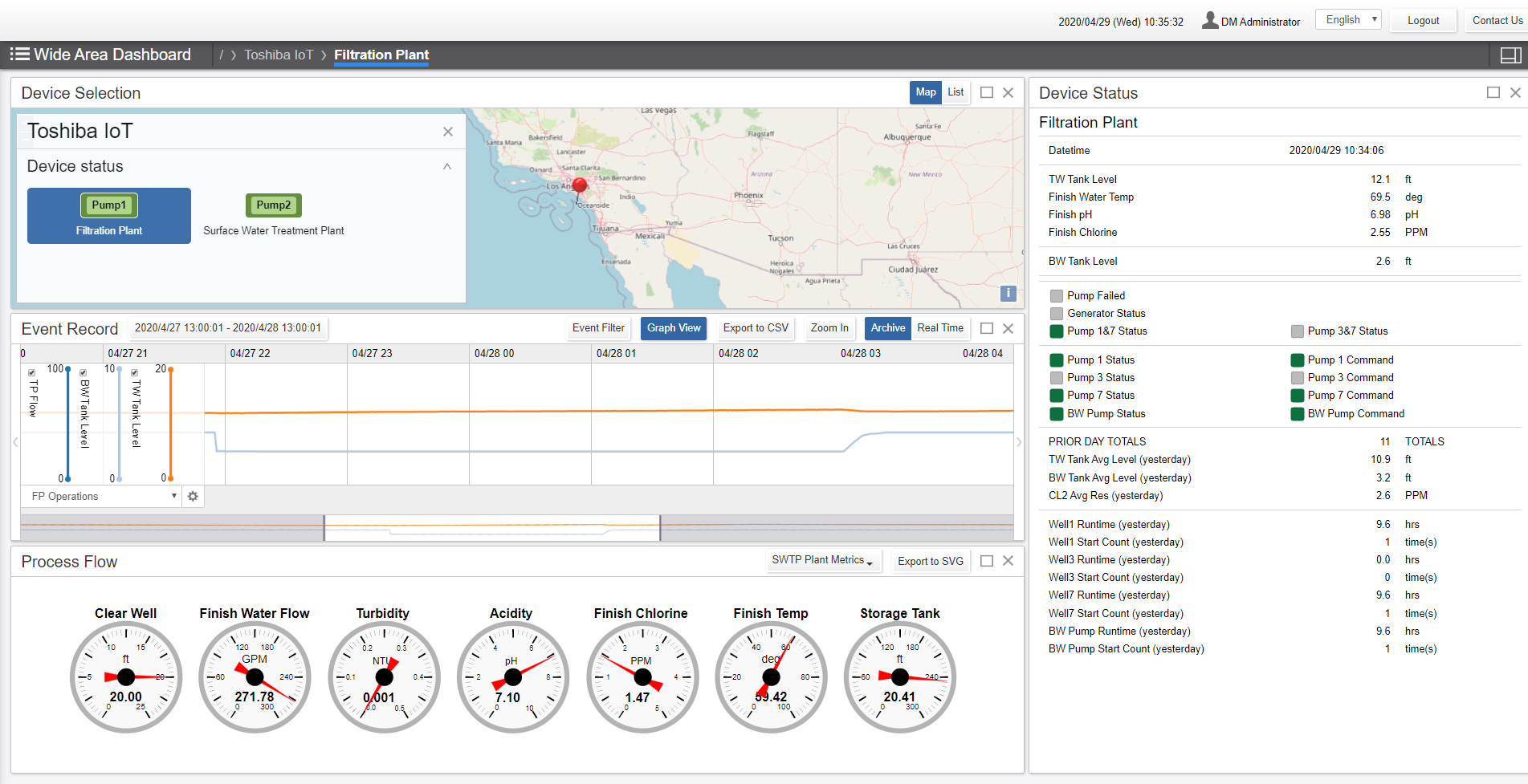Disable the TW Tank Level series checkbox

[x=134, y=372]
